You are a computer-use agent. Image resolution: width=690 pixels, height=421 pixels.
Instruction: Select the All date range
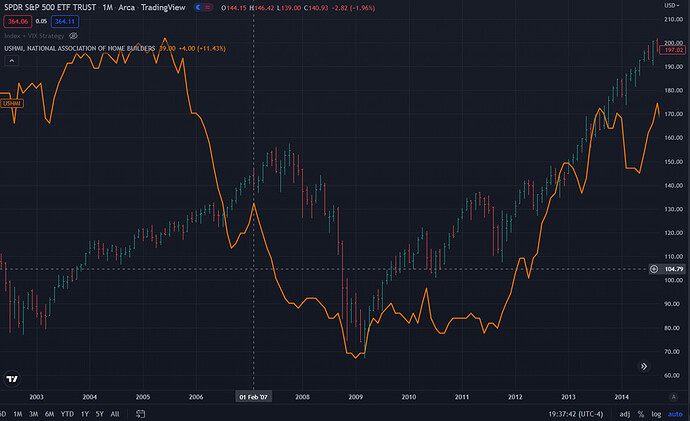115,414
